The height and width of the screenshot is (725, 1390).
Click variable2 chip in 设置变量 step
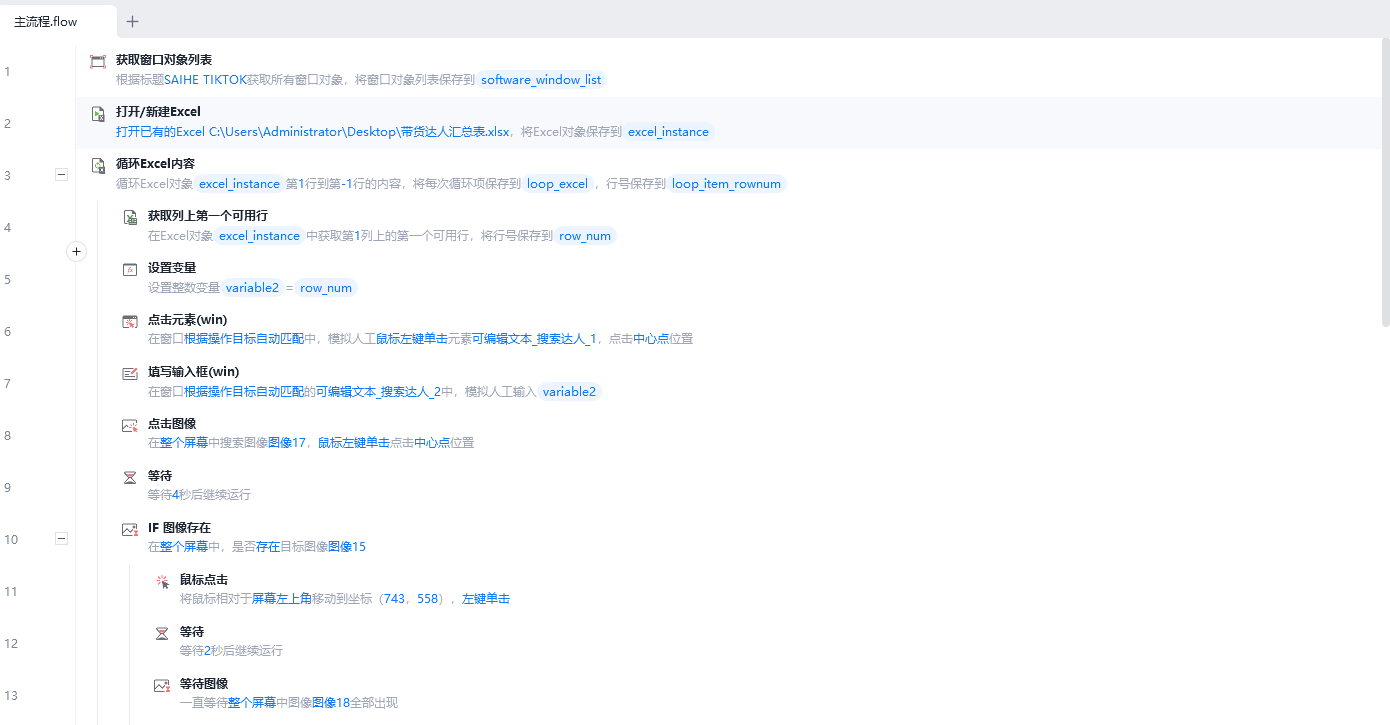(252, 288)
